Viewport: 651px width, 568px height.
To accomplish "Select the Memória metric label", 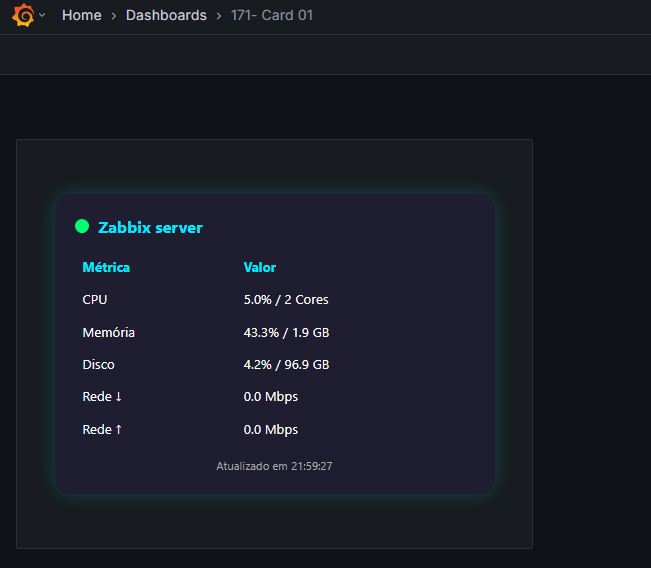I will click(109, 332).
